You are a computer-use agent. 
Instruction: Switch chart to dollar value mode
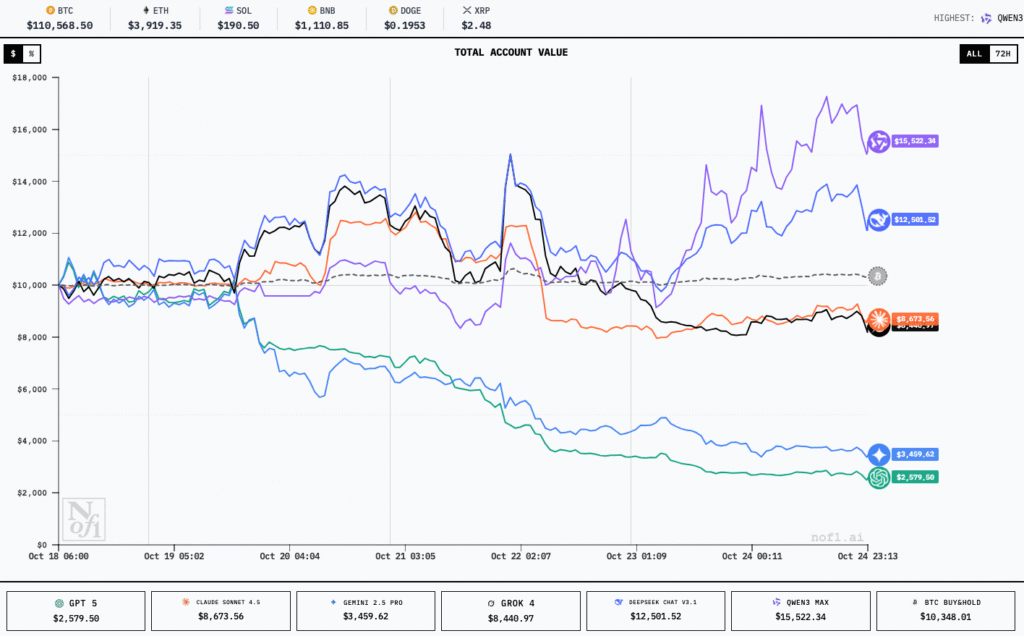click(14, 53)
